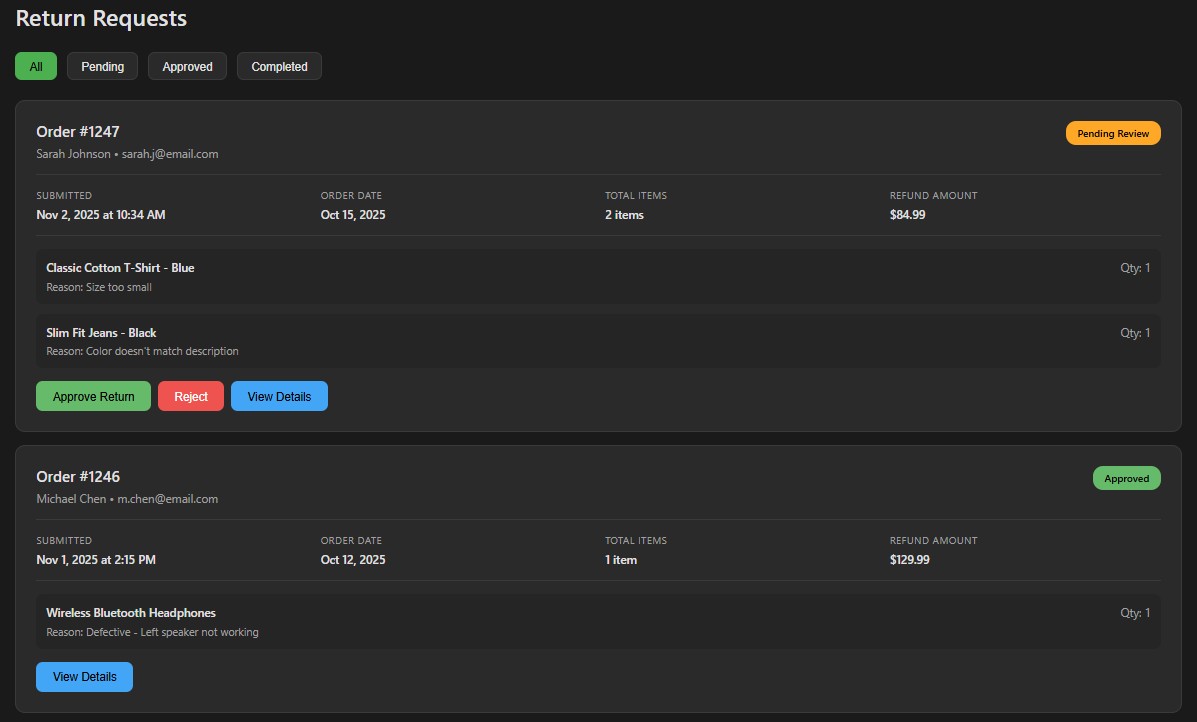The width and height of the screenshot is (1197, 722).
Task: Reject the return for Order #1247
Action: click(190, 396)
